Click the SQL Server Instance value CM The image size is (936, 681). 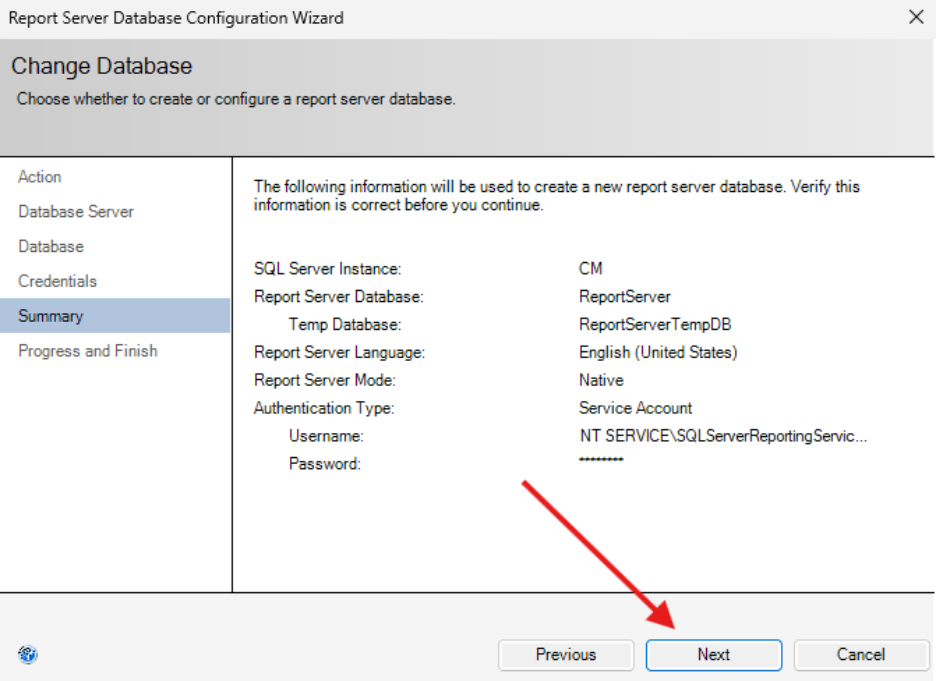tap(591, 269)
